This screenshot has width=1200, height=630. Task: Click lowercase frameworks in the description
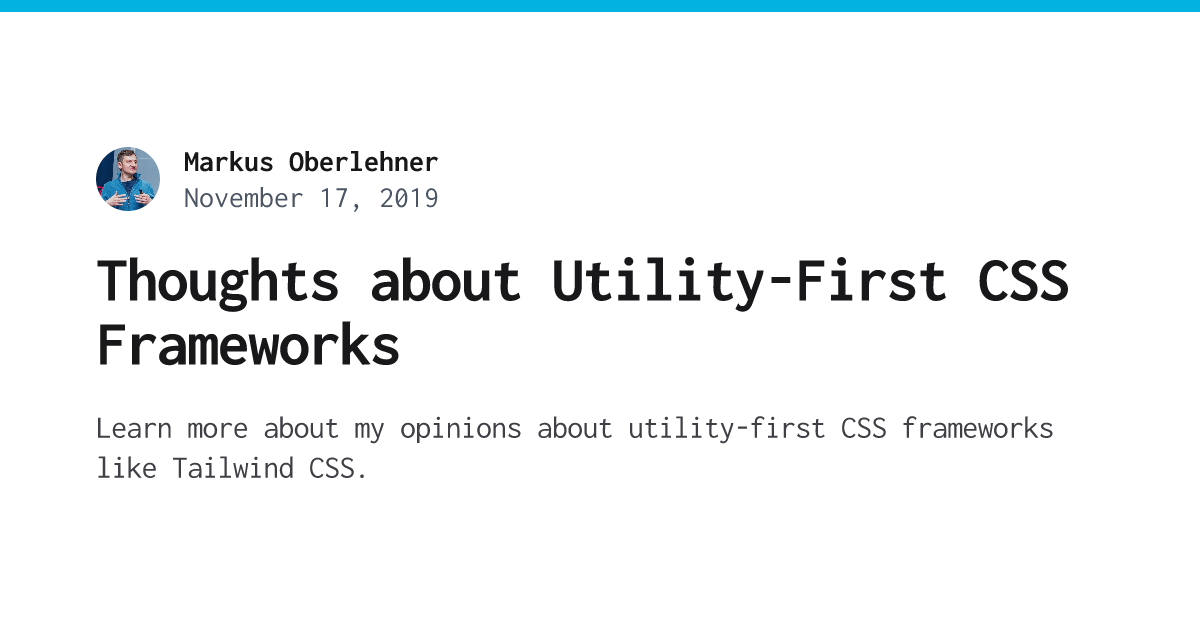[x=978, y=428]
